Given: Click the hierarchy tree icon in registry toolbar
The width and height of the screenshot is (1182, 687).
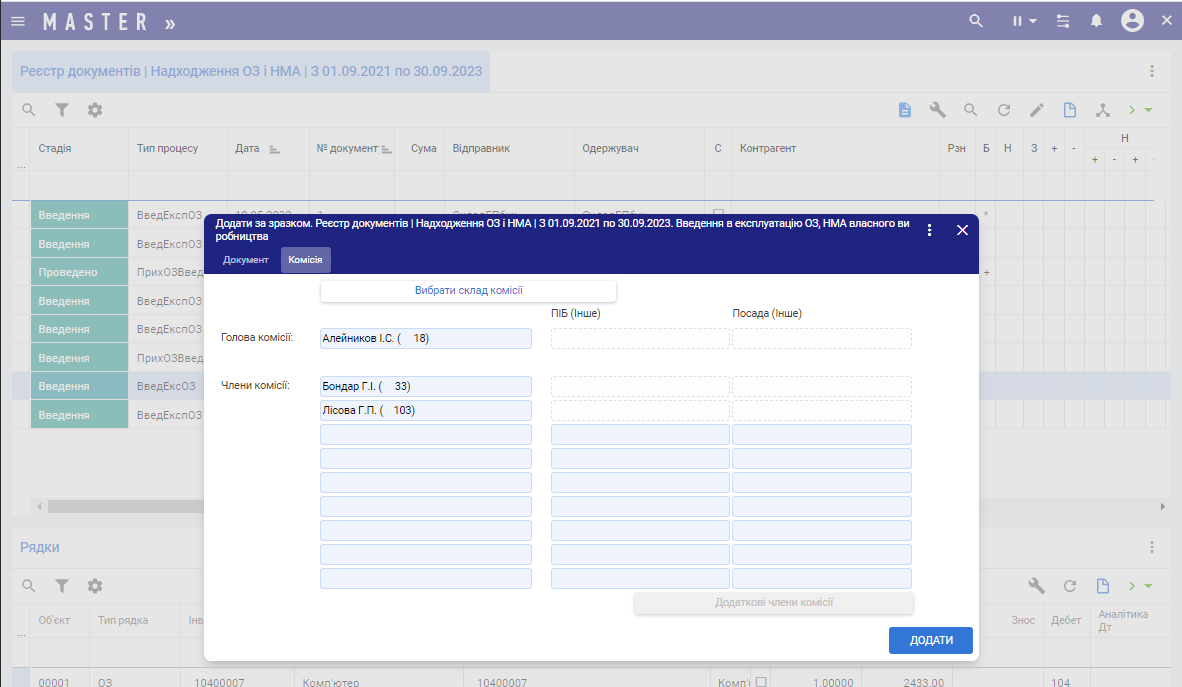Looking at the screenshot, I should point(1103,110).
